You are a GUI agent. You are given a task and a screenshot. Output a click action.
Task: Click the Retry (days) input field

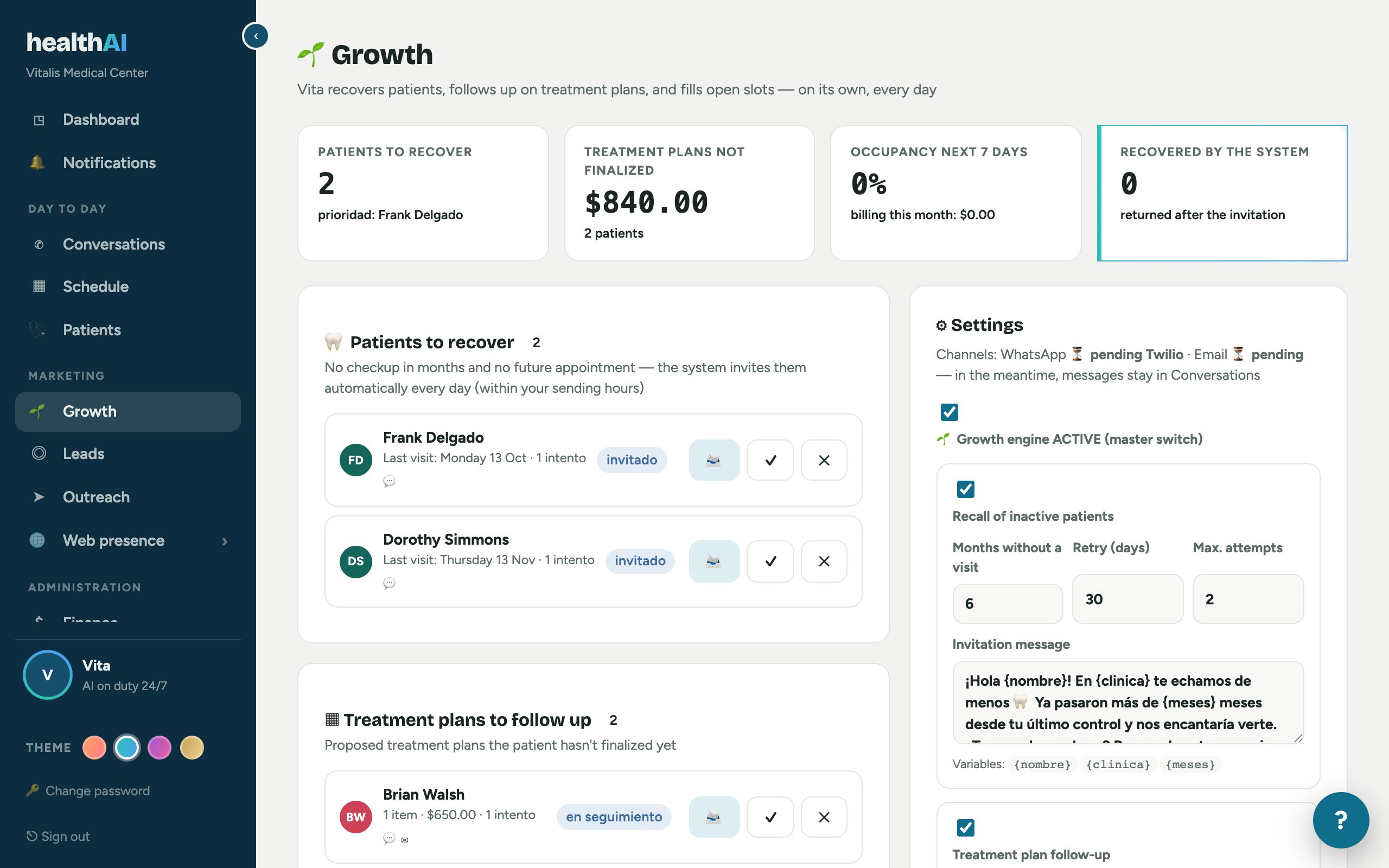click(1127, 599)
